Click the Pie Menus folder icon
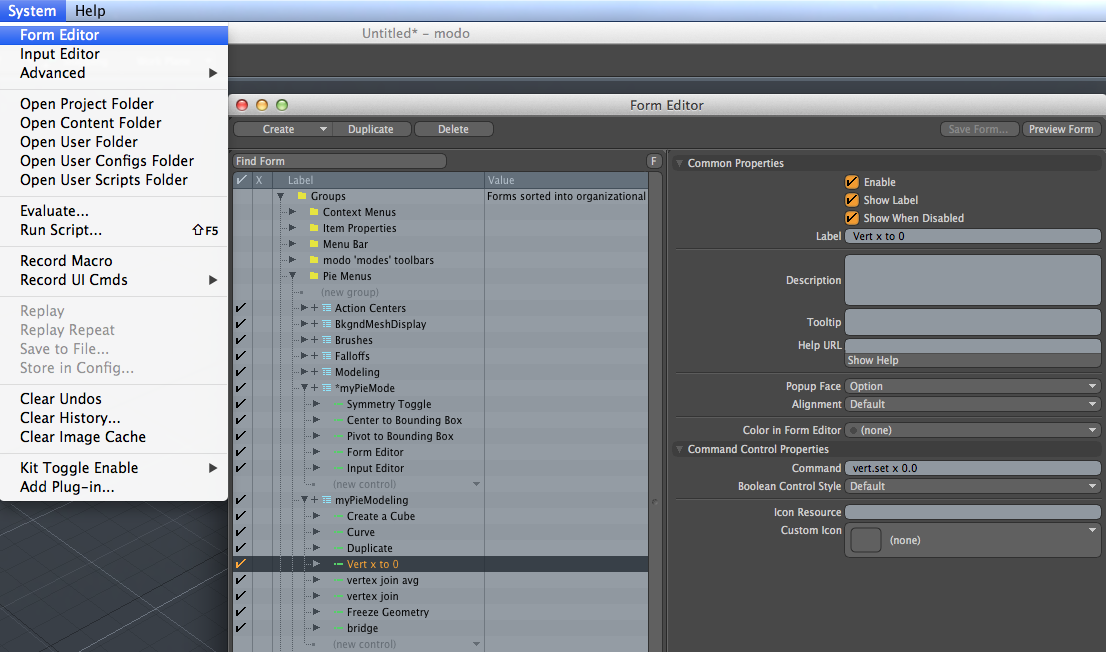1106x652 pixels. pos(314,277)
